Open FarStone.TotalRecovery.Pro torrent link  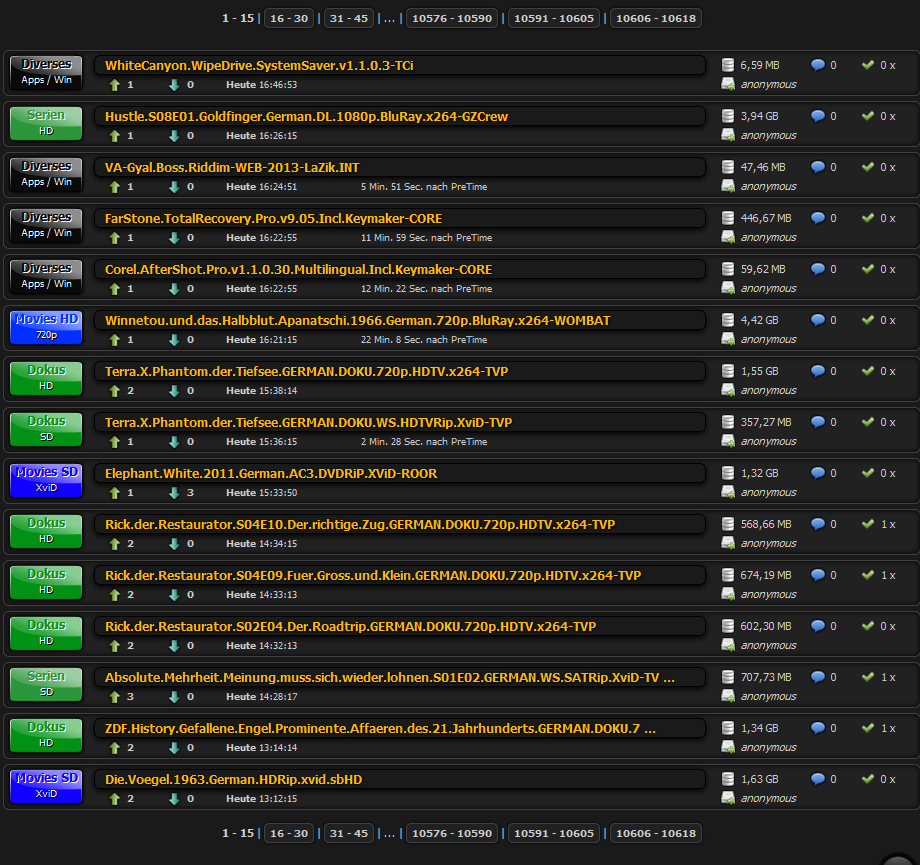(273, 218)
